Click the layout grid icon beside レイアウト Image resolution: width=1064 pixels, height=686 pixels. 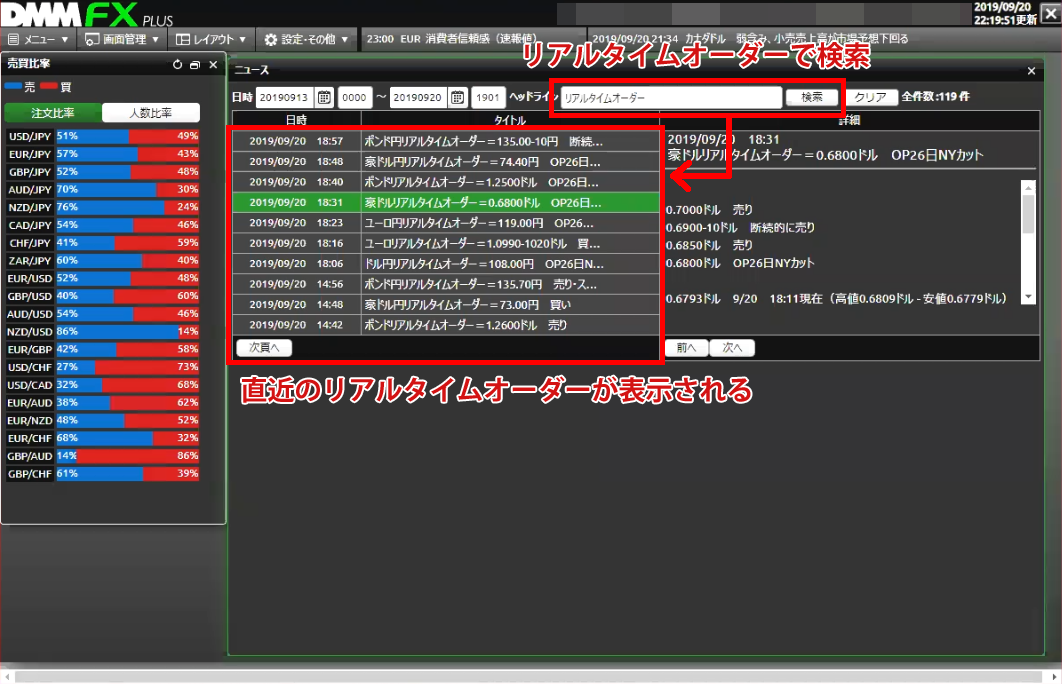point(185,39)
